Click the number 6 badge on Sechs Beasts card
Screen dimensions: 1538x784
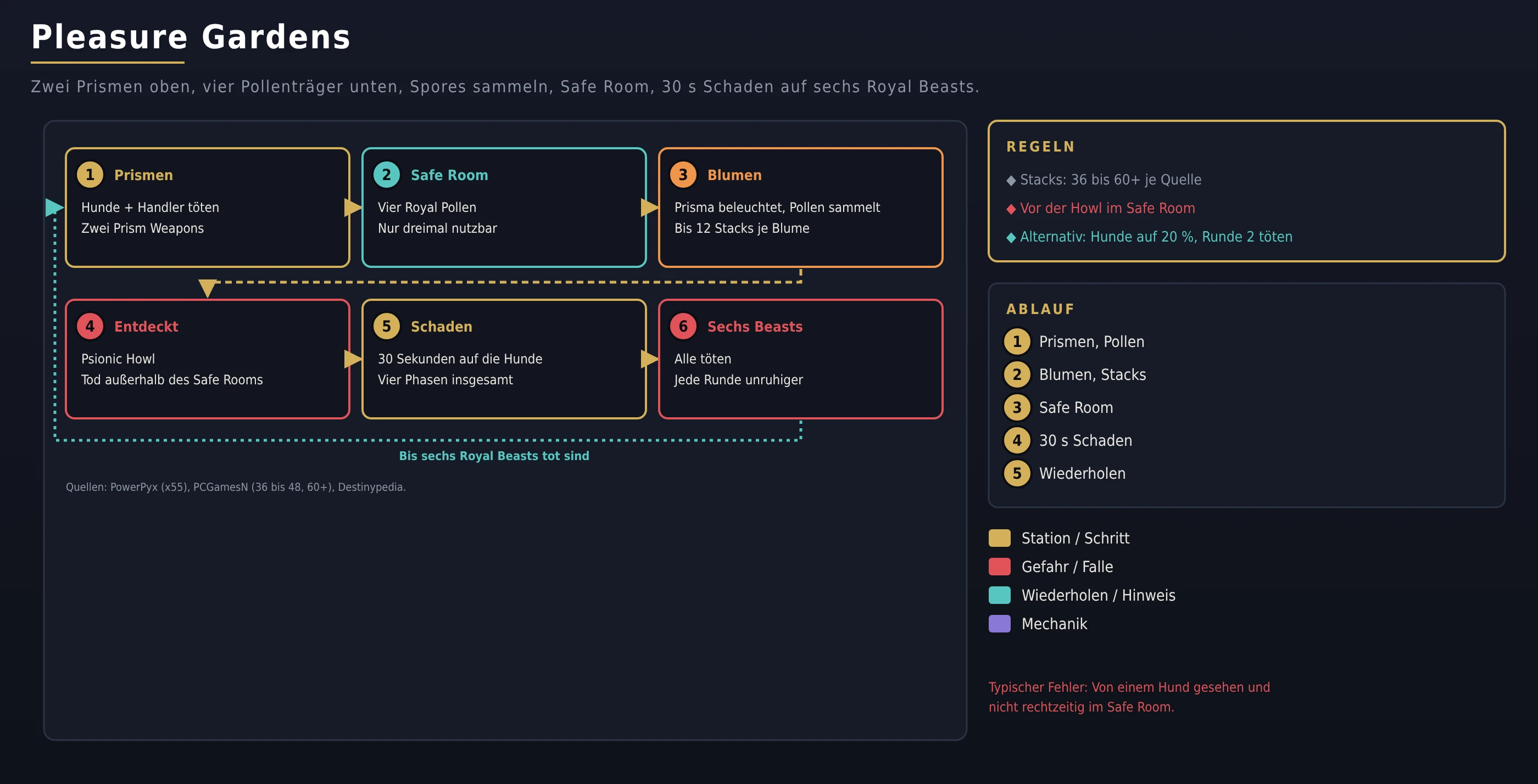(x=683, y=326)
